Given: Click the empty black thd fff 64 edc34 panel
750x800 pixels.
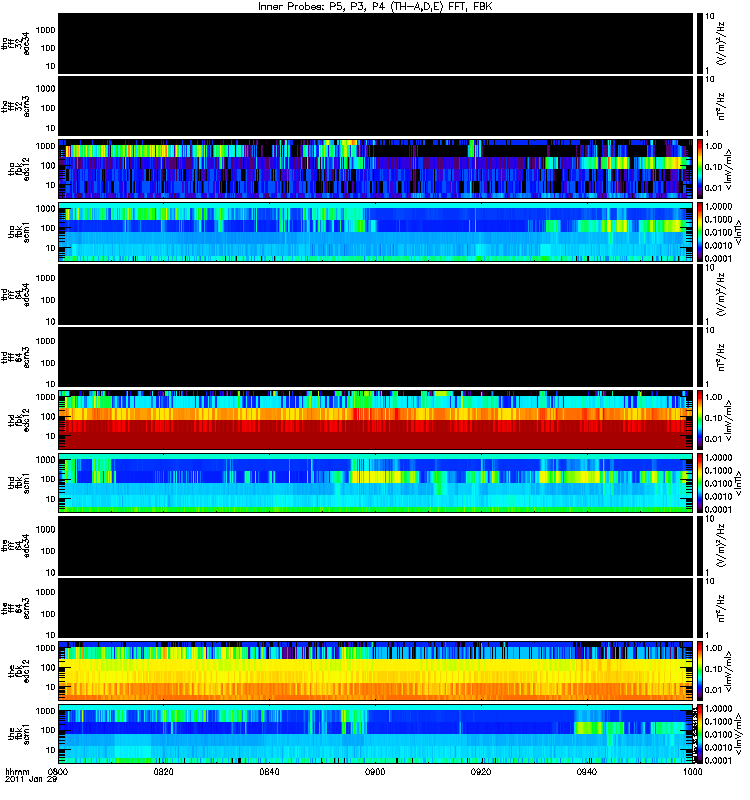Looking at the screenshot, I should (375, 295).
